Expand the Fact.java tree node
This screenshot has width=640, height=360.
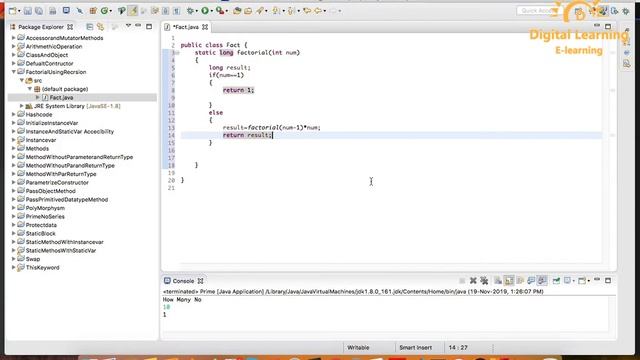click(x=38, y=98)
